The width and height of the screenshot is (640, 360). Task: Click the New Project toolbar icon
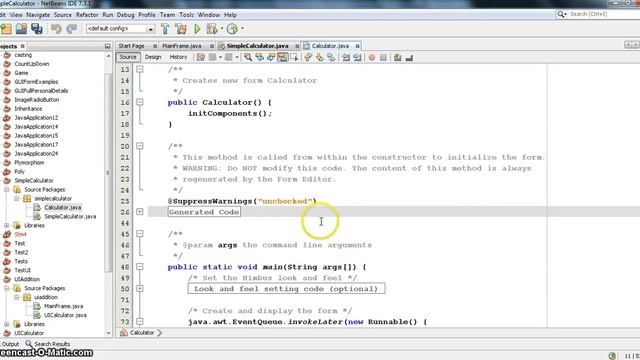pyautogui.click(x=6, y=29)
